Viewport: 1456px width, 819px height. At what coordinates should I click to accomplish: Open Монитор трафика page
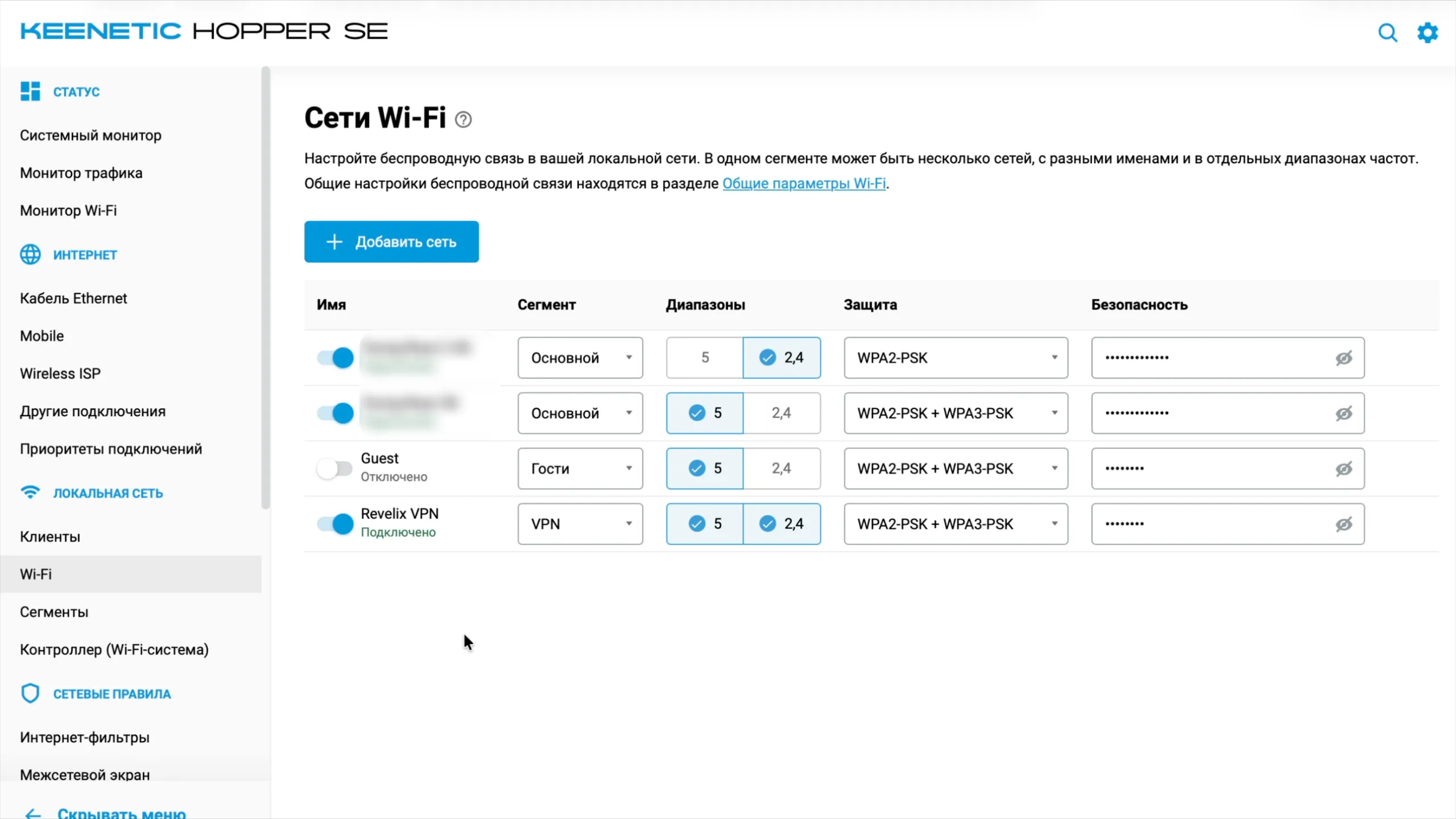coord(81,173)
